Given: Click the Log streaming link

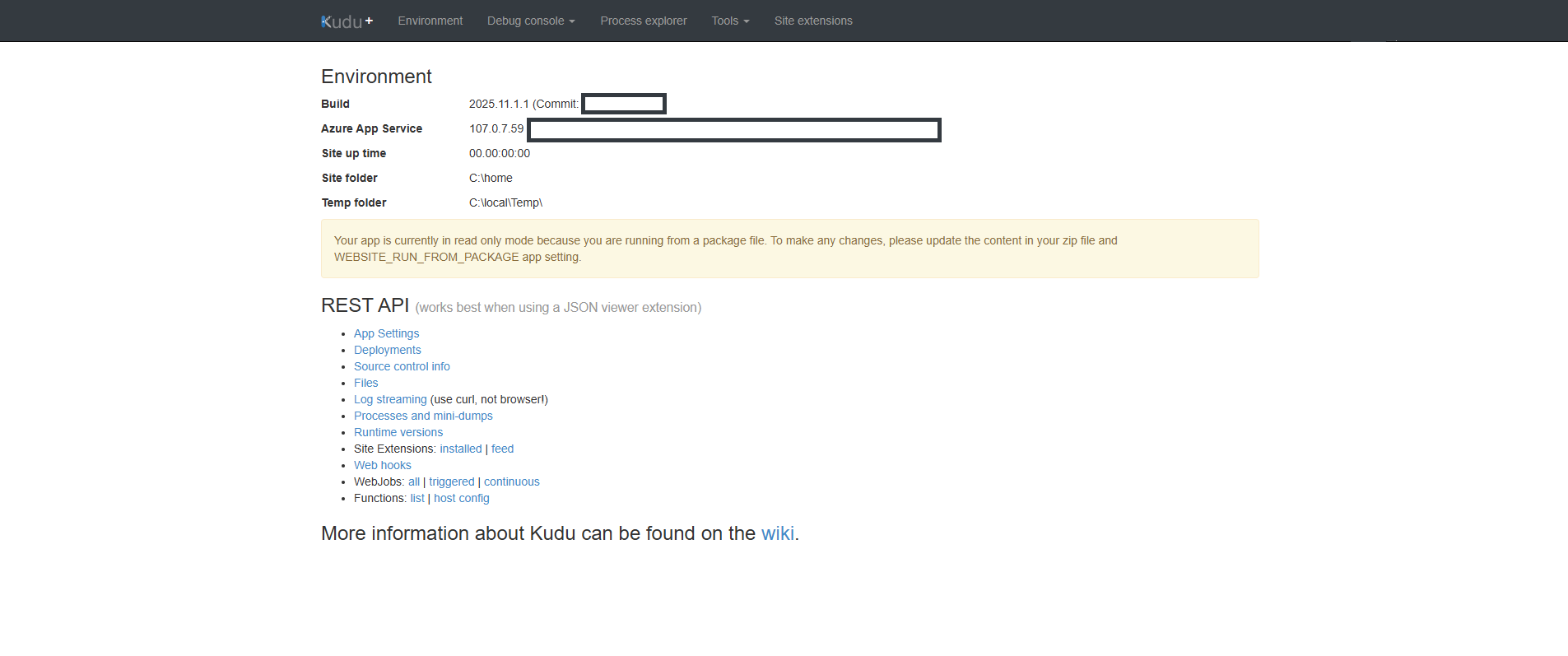Looking at the screenshot, I should click(390, 399).
